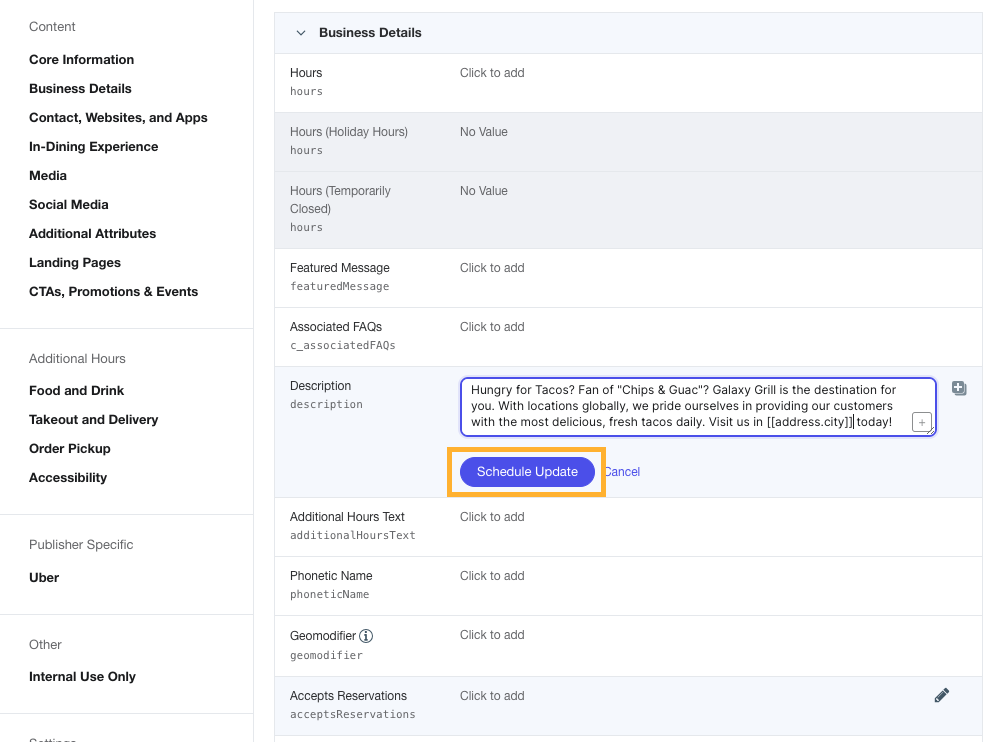This screenshot has width=992, height=742.
Task: Collapse the Business Details section chevron
Action: 300,32
